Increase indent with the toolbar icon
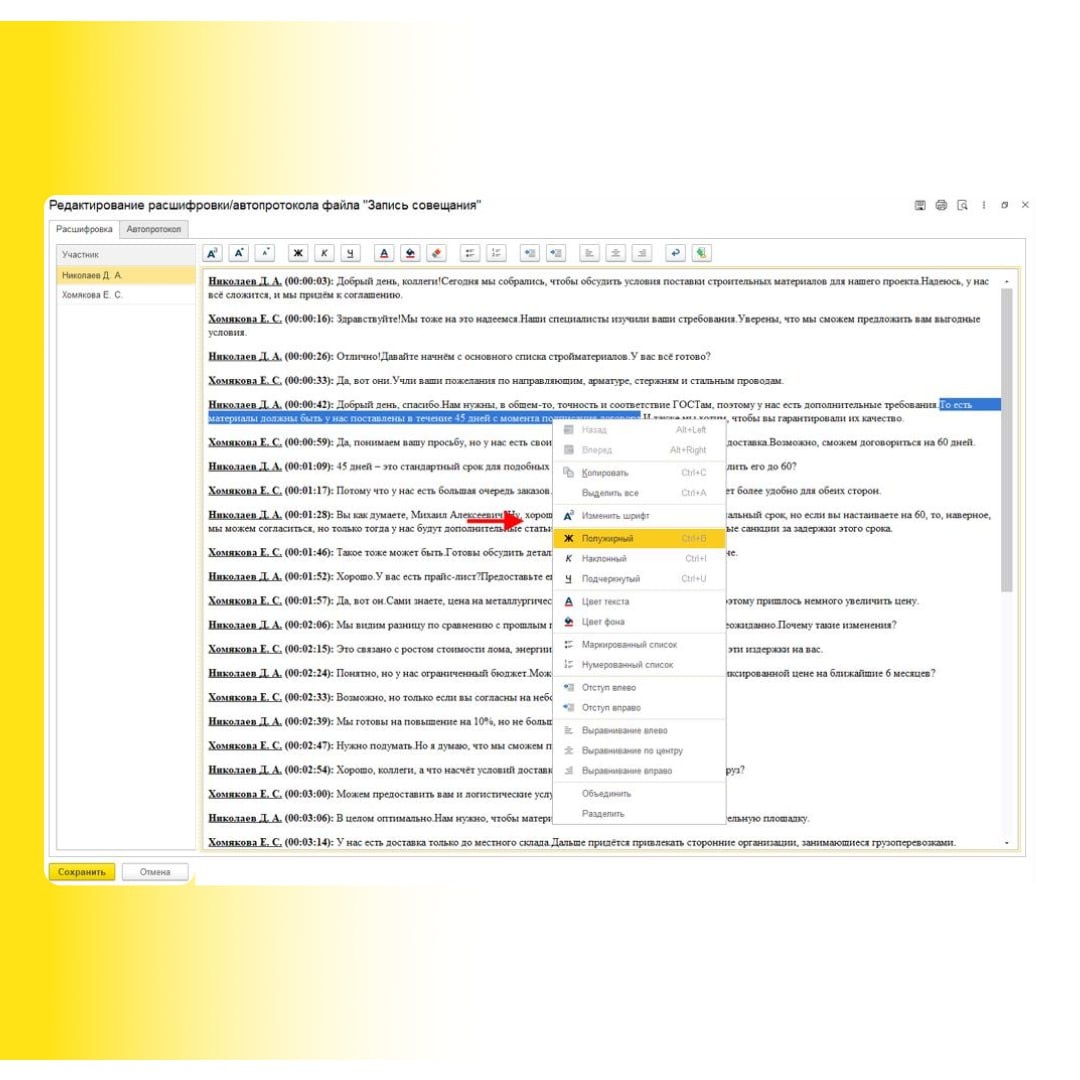 point(555,253)
